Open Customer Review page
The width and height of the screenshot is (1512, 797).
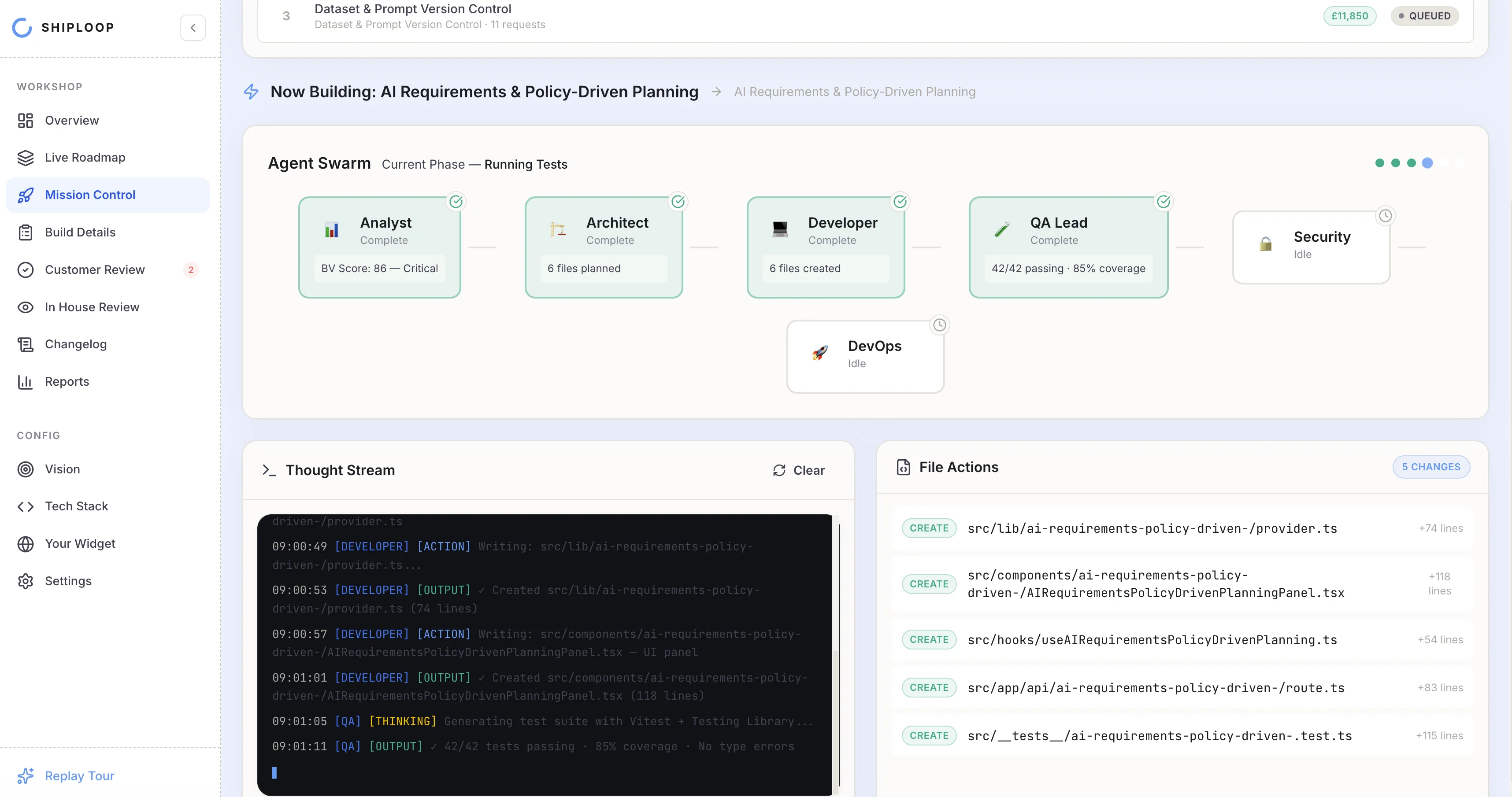point(94,270)
